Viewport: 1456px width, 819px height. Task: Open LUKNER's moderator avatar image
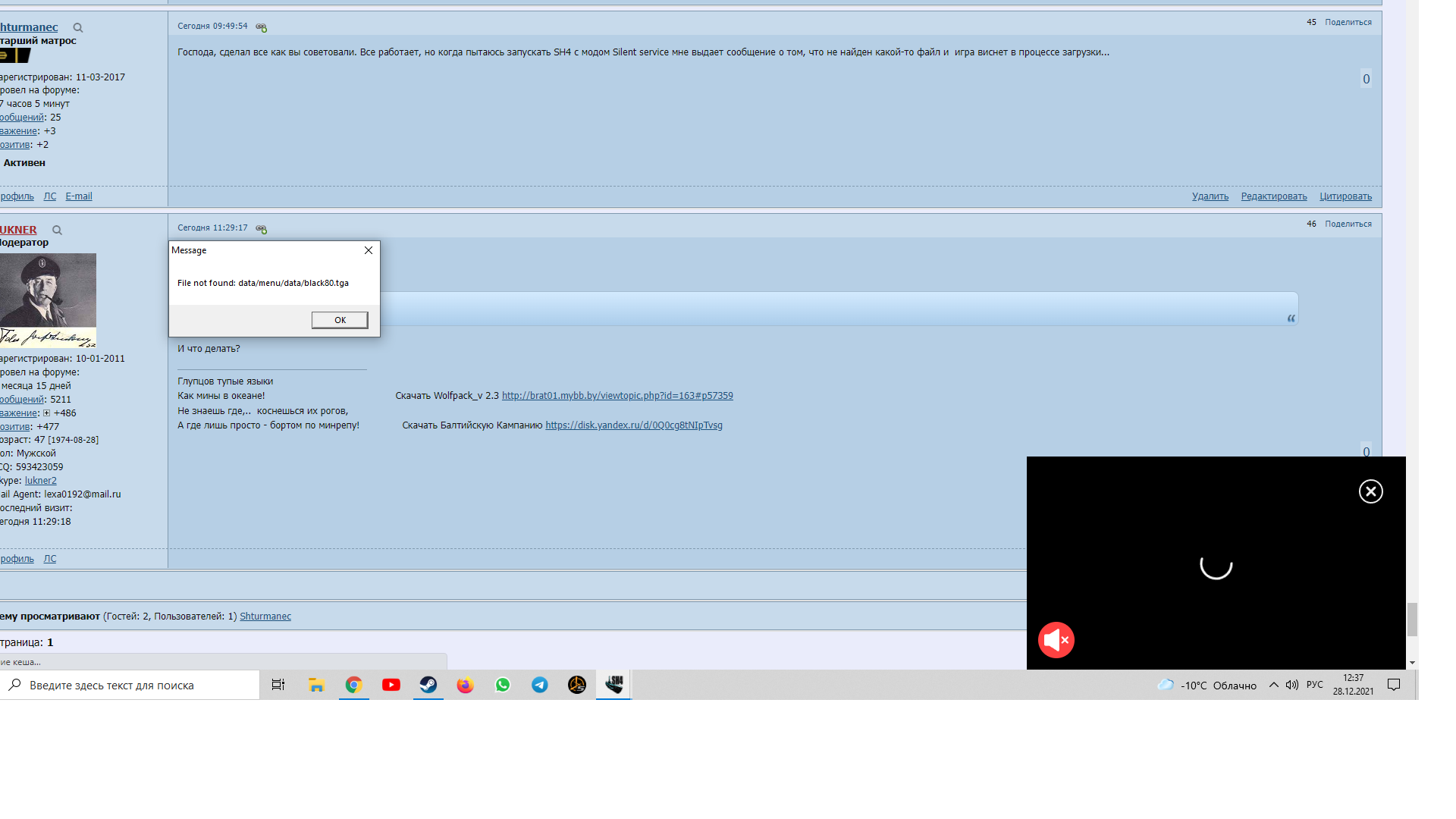(x=48, y=300)
